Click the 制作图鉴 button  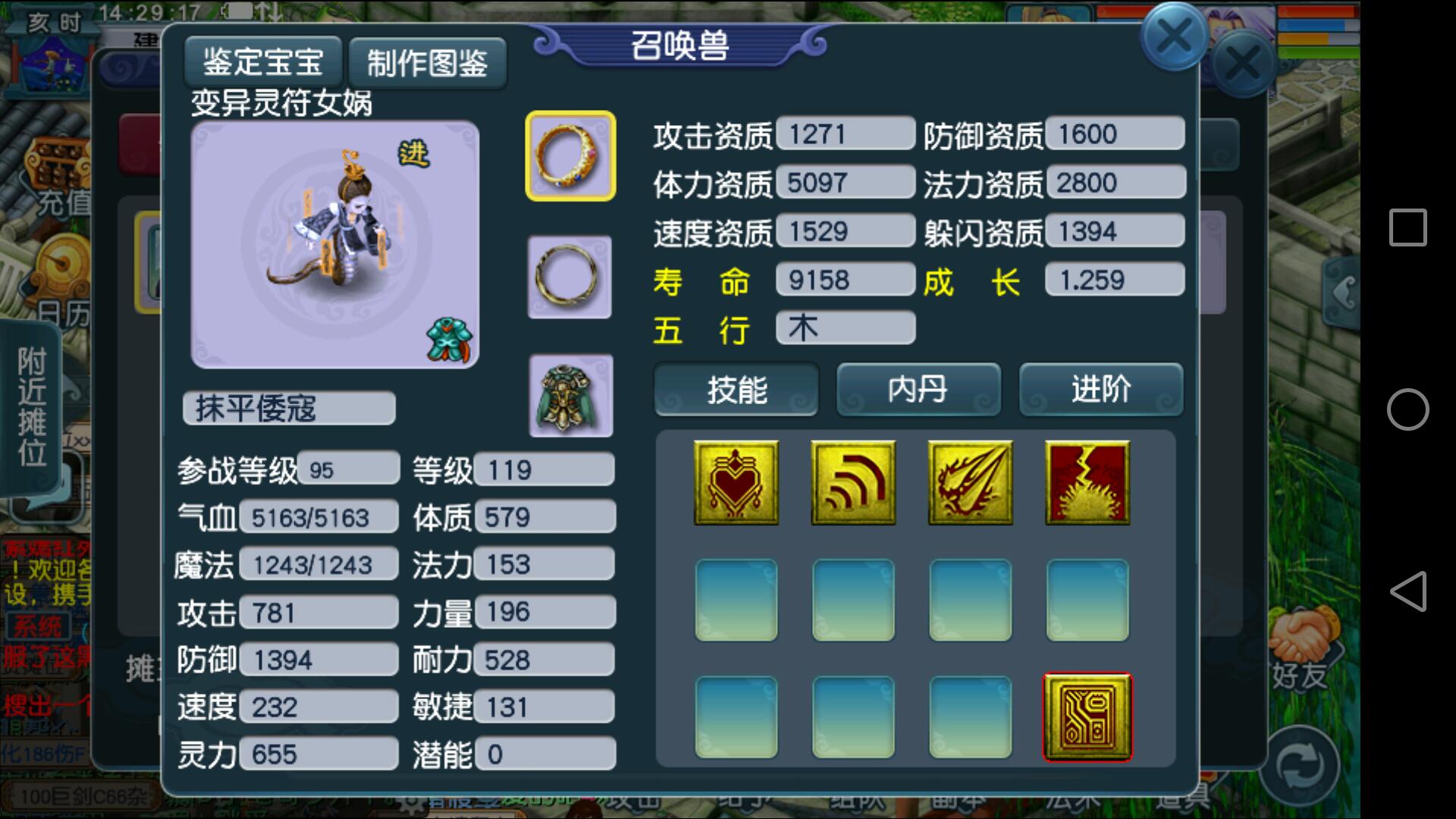(x=427, y=63)
